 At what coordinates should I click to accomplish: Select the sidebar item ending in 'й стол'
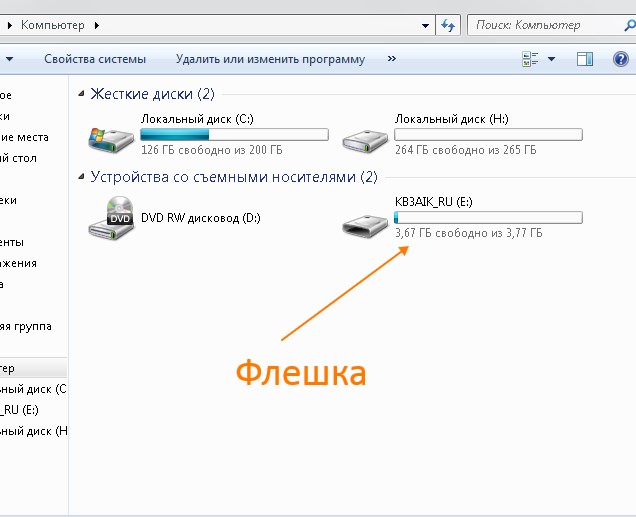click(18, 158)
